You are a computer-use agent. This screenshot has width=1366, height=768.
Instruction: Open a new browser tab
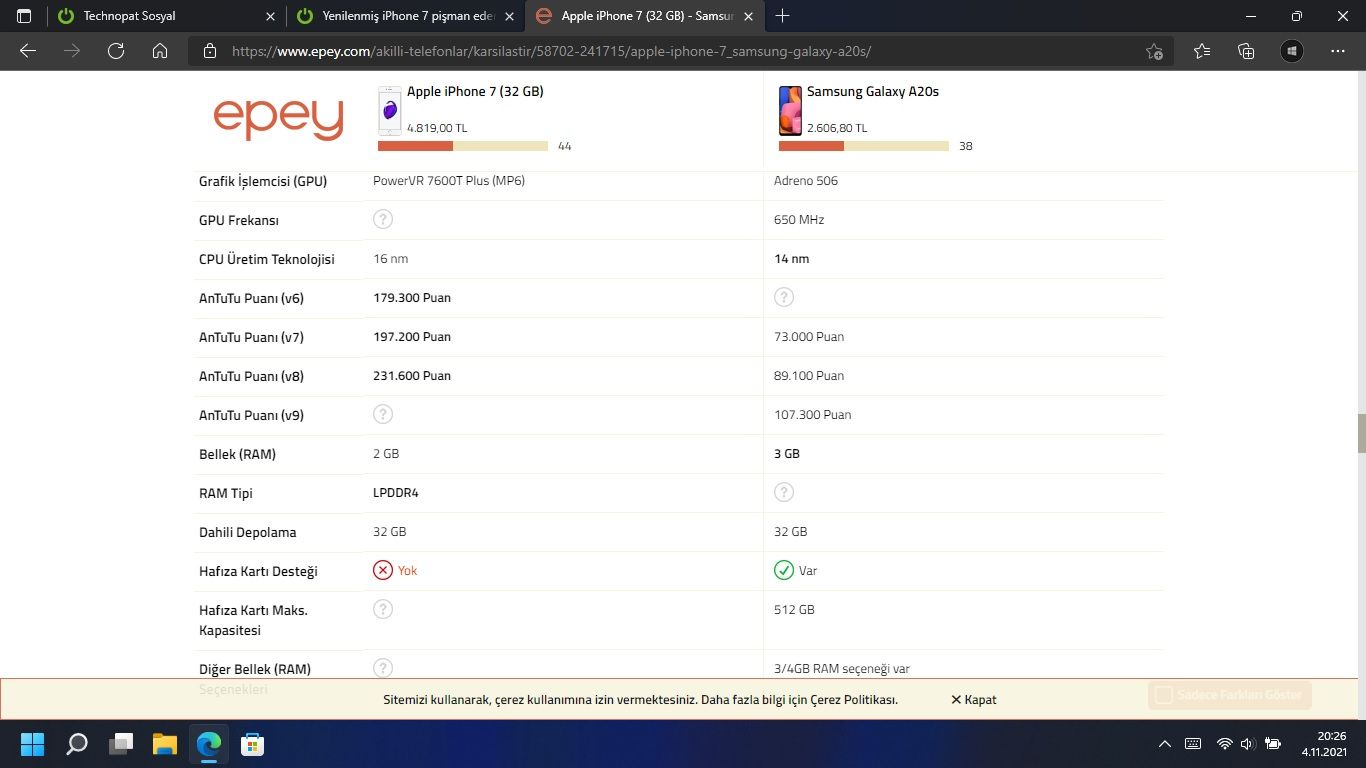coord(782,16)
